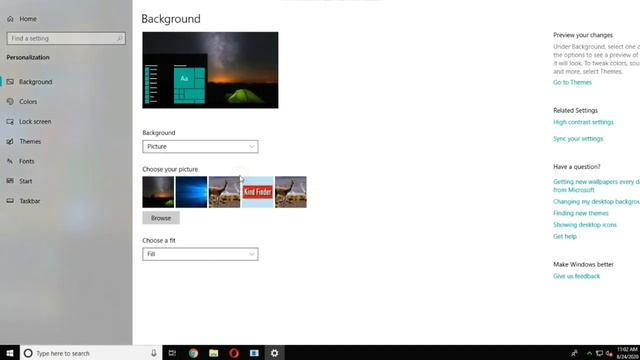Screen dimensions: 640x360
Task: Go to Fonts settings page
Action: pos(27,161)
